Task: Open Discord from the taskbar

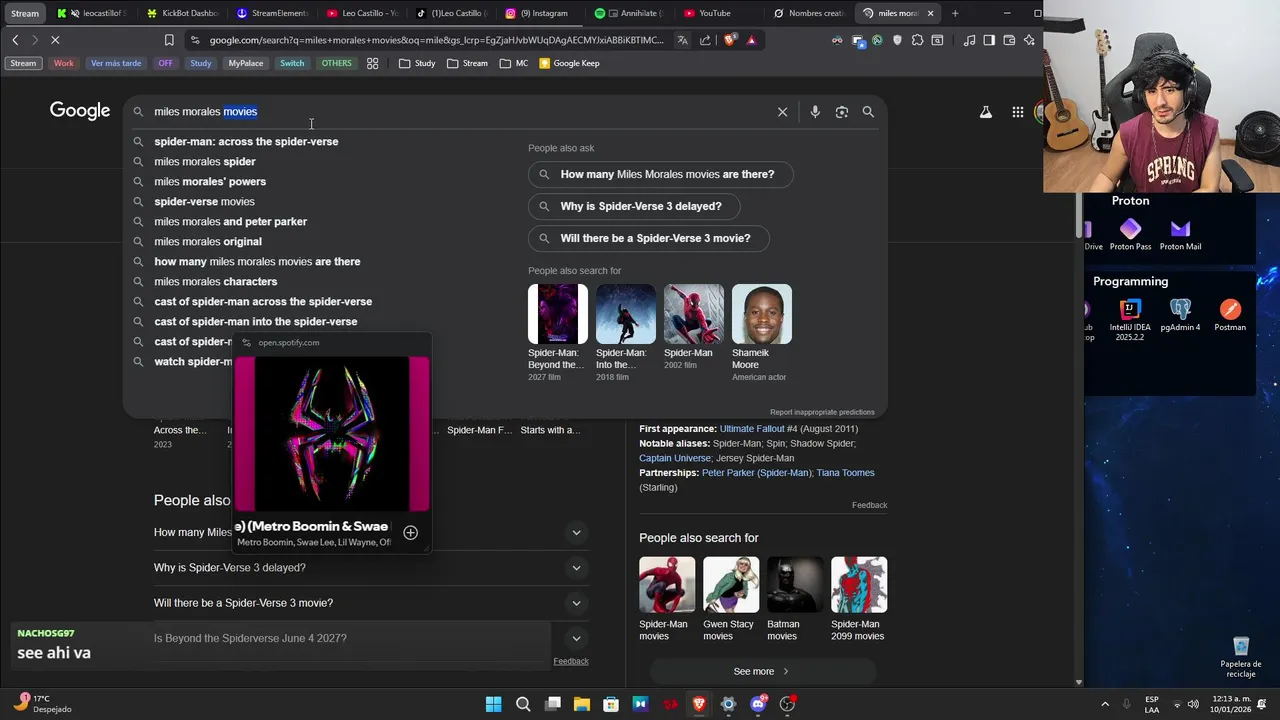Action: 758,704
